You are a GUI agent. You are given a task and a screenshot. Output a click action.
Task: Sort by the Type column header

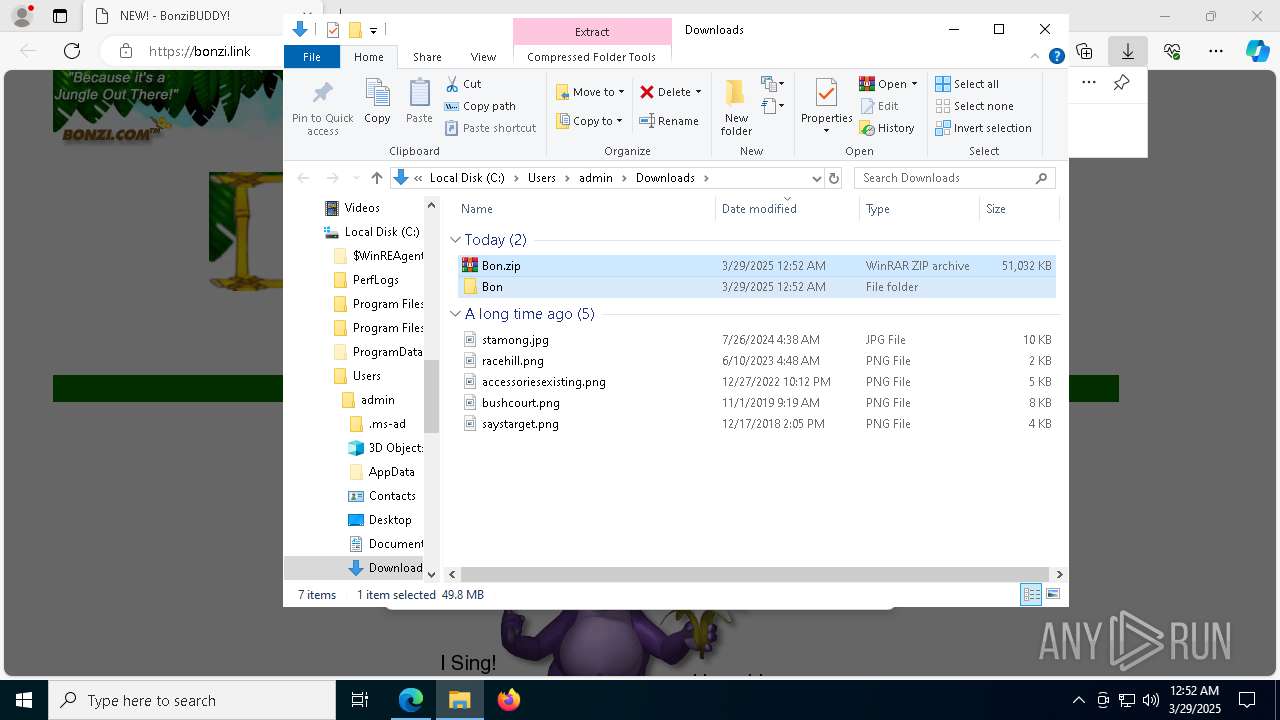click(919, 209)
